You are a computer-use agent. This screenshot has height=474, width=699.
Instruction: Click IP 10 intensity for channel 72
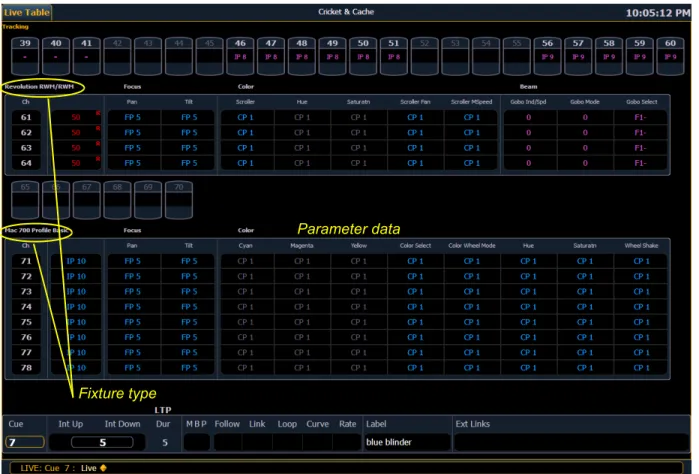click(76, 276)
